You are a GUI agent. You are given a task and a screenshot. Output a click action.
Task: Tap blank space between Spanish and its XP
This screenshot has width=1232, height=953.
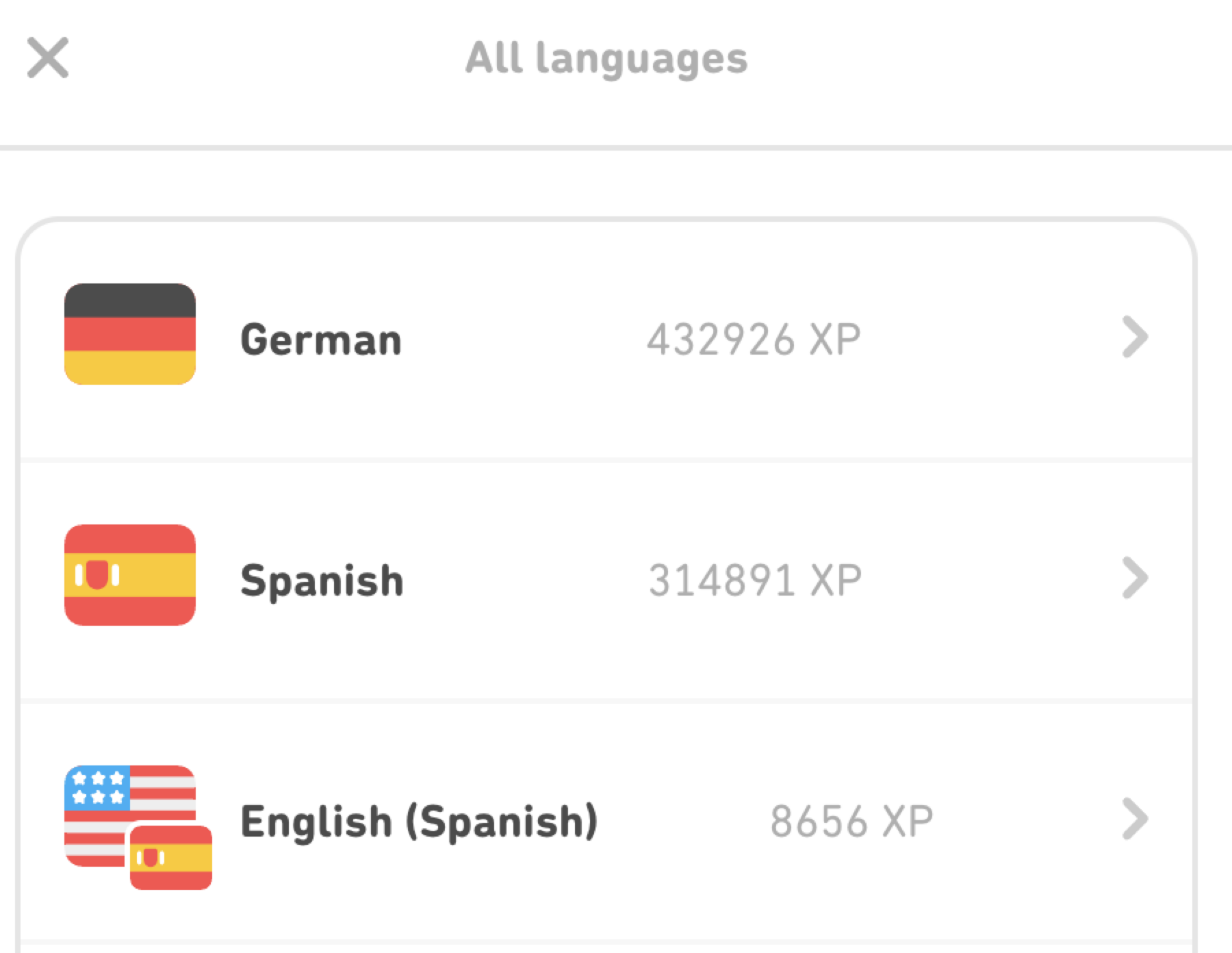(x=526, y=581)
